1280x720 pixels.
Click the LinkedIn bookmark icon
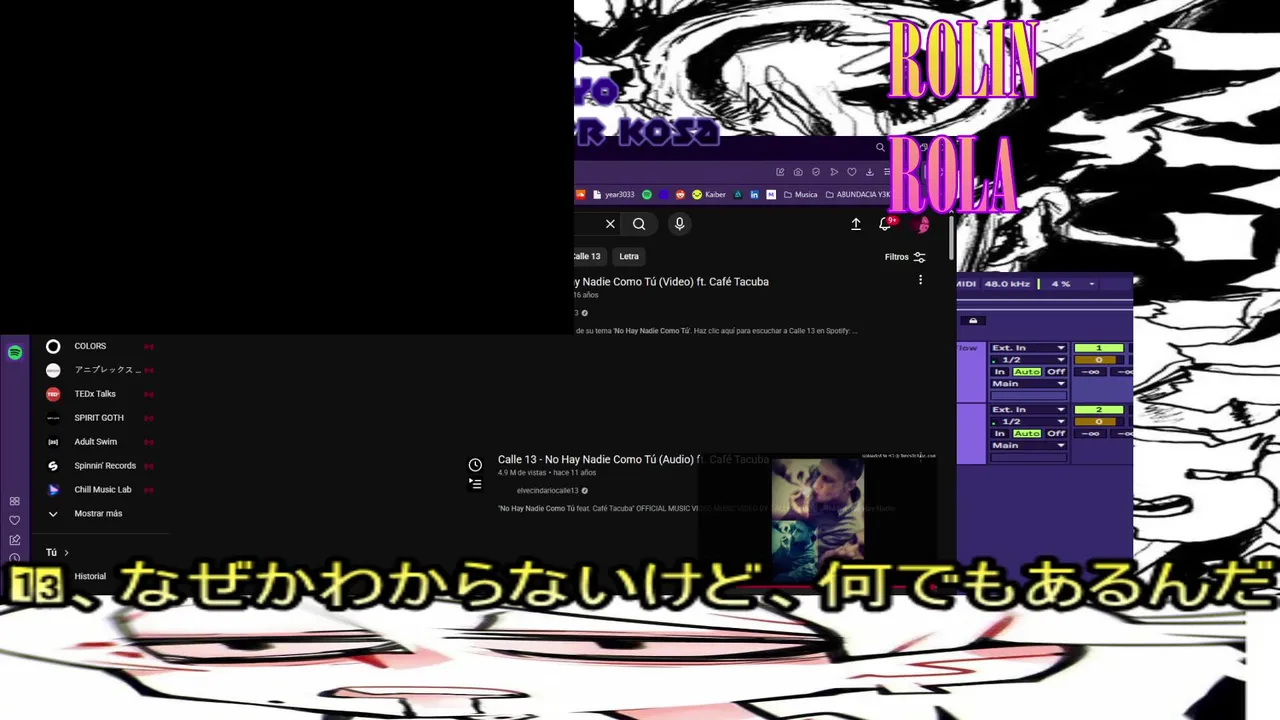754,195
